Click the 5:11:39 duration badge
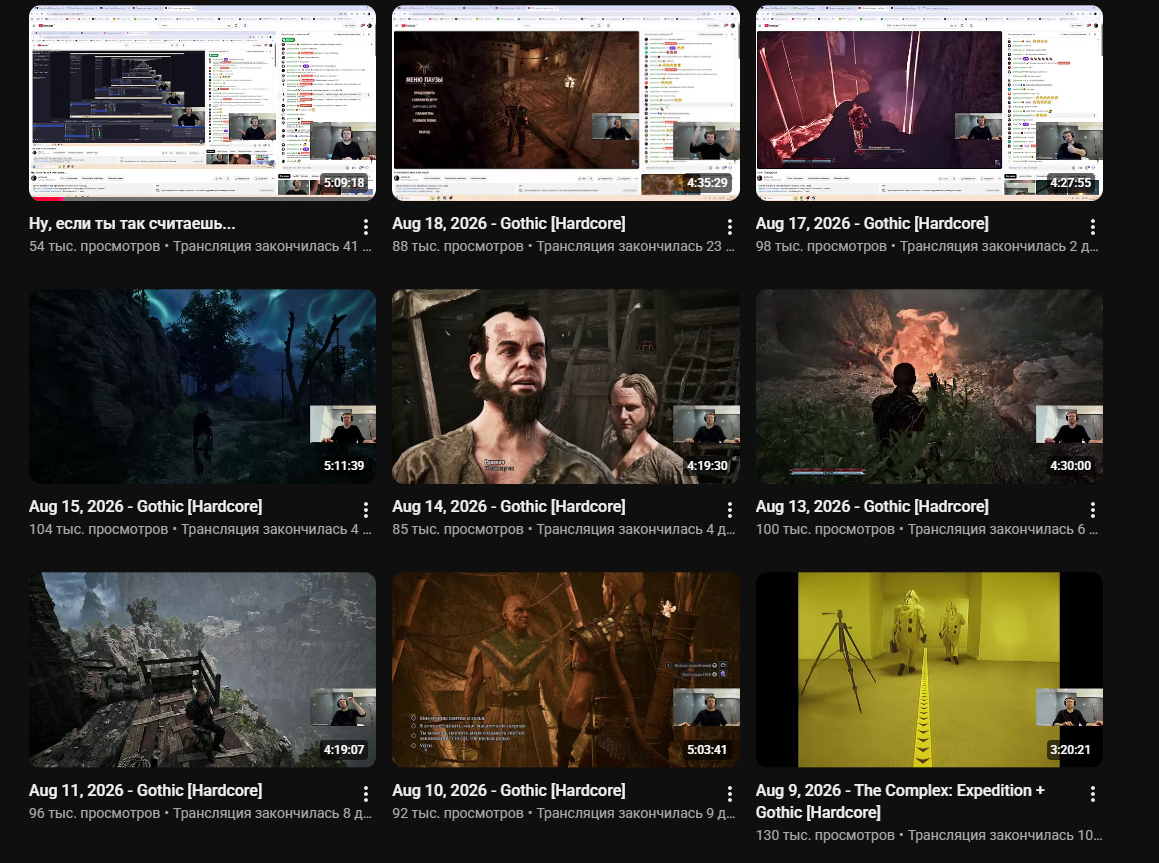The image size is (1159, 863). point(344,465)
